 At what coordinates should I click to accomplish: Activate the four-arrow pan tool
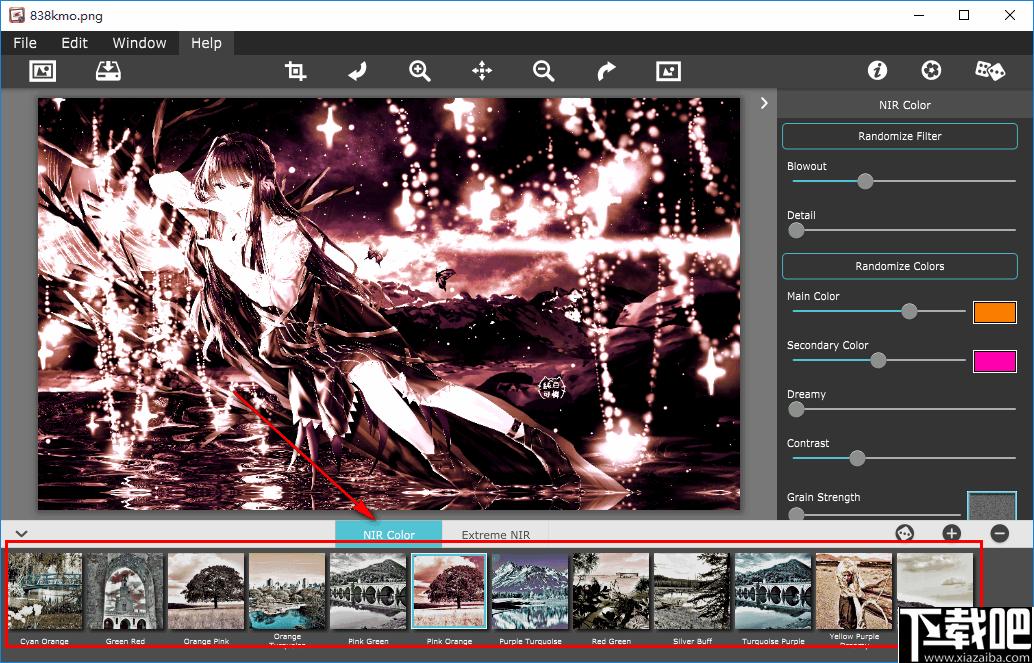(x=482, y=71)
